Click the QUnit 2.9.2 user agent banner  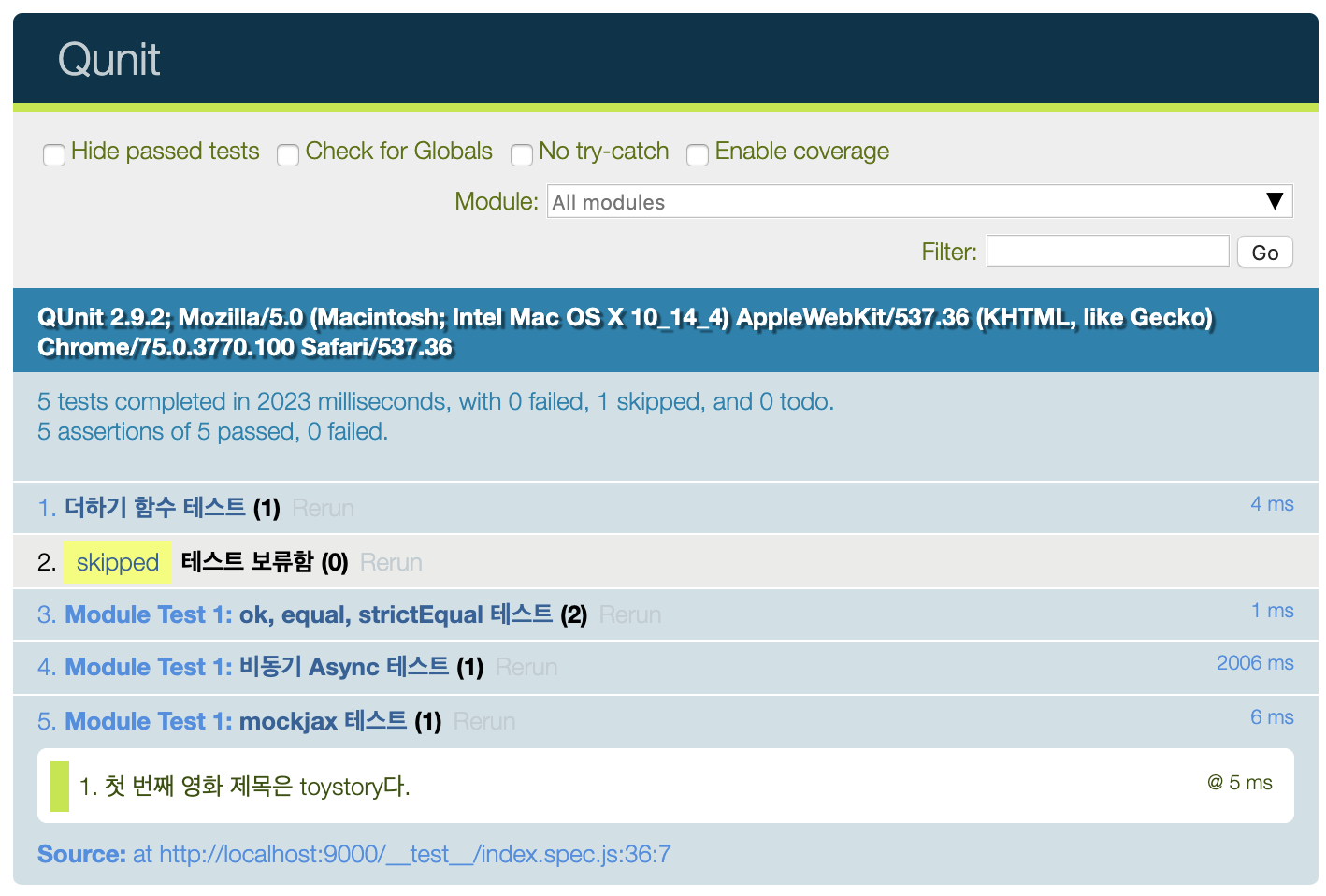point(666,331)
